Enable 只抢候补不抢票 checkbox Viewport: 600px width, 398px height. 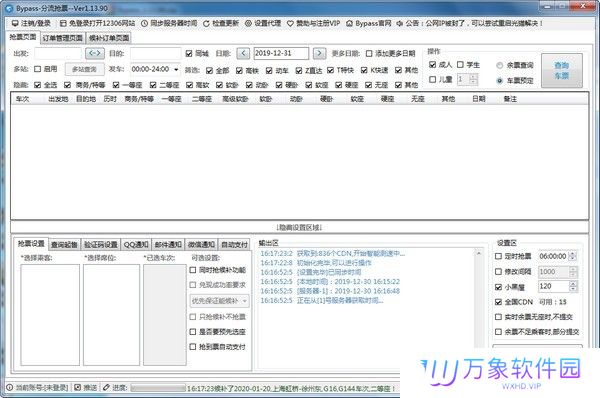point(193,317)
